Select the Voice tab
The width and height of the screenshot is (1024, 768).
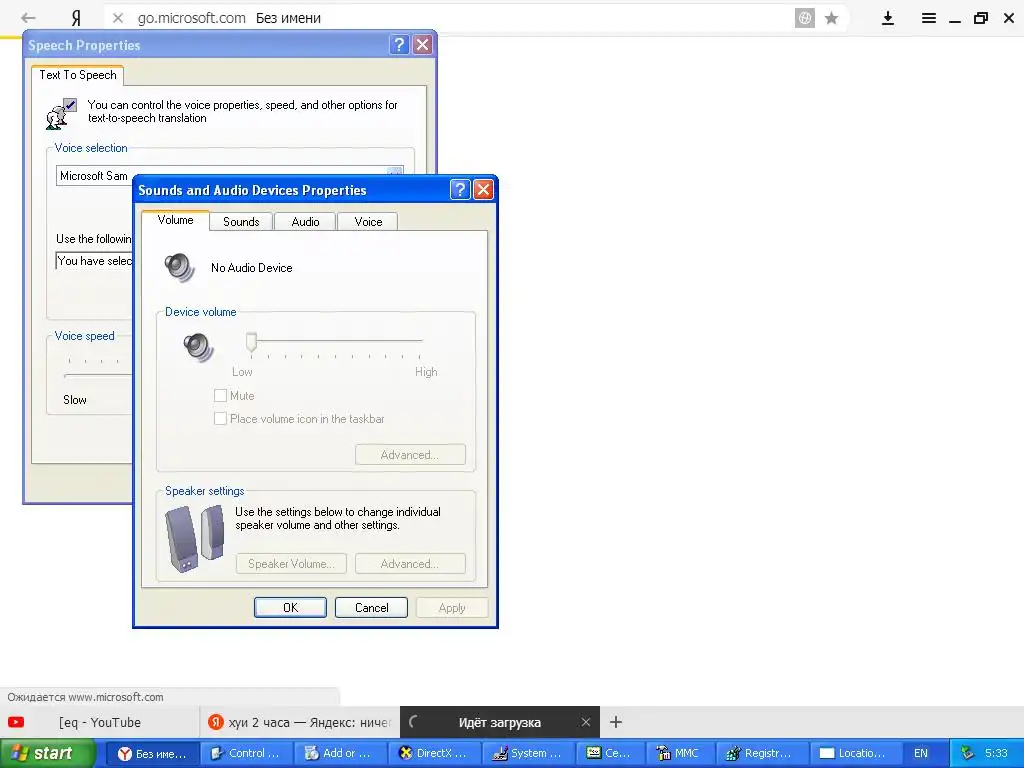[368, 222]
